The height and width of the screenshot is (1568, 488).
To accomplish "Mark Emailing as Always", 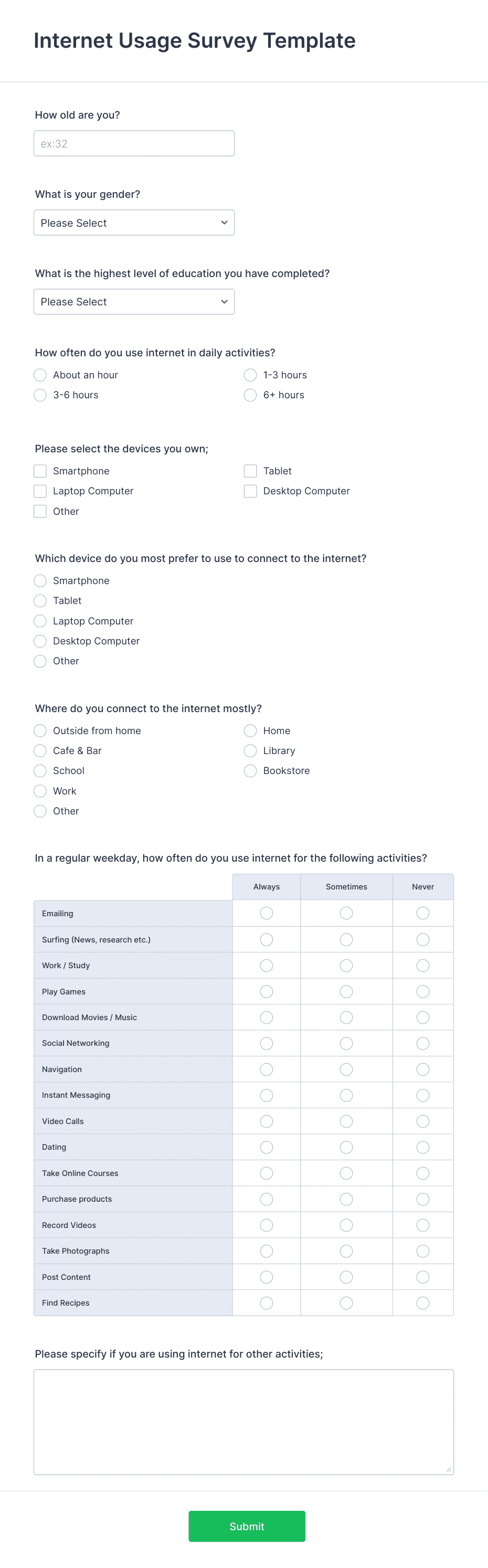I will click(x=266, y=913).
